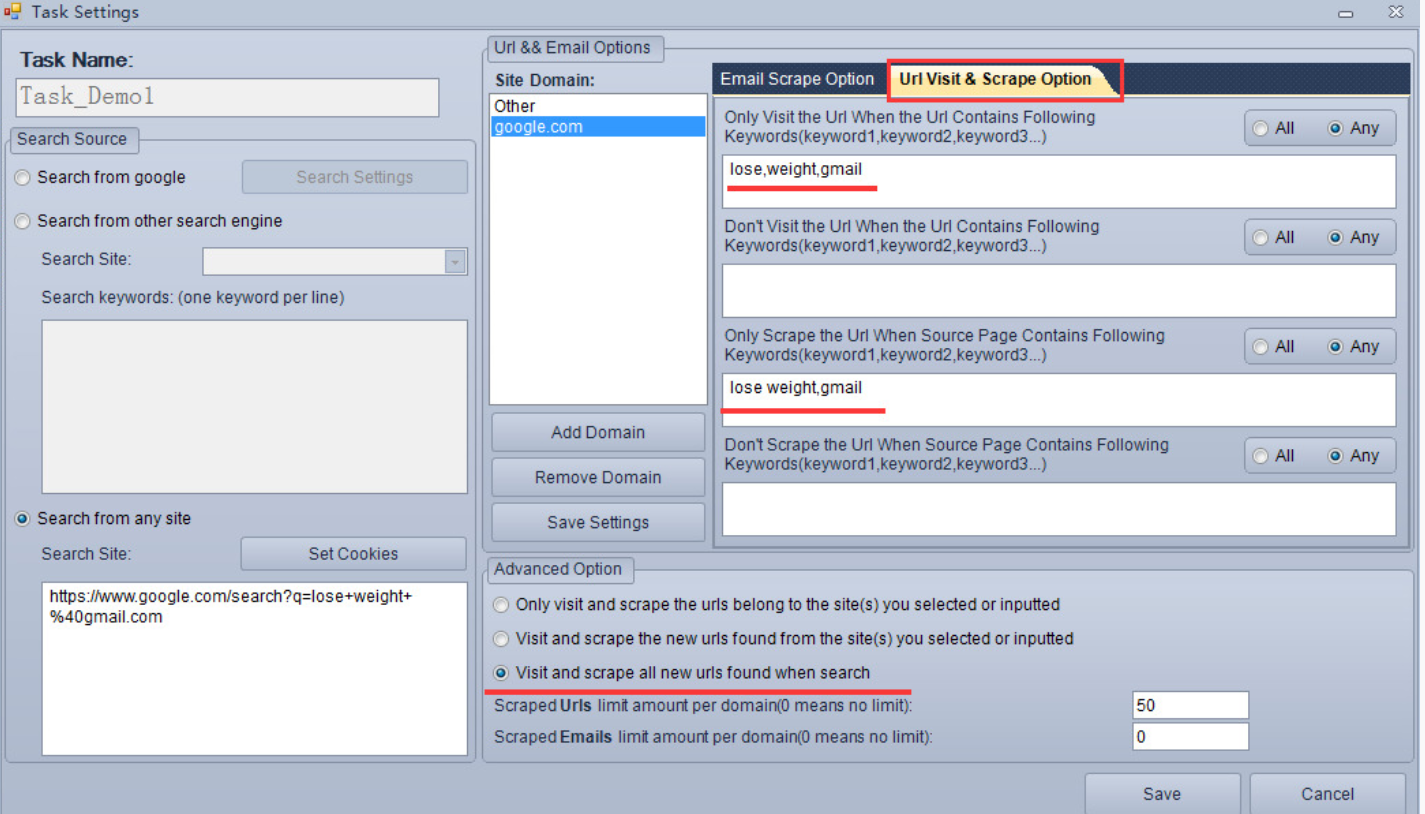
Task: Click the Task Settings window icon
Action: (x=13, y=13)
